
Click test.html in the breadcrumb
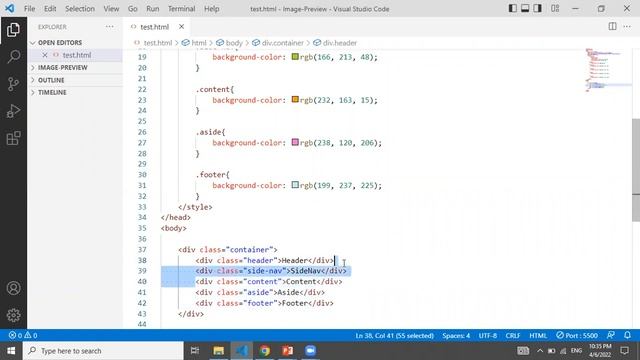coord(158,43)
